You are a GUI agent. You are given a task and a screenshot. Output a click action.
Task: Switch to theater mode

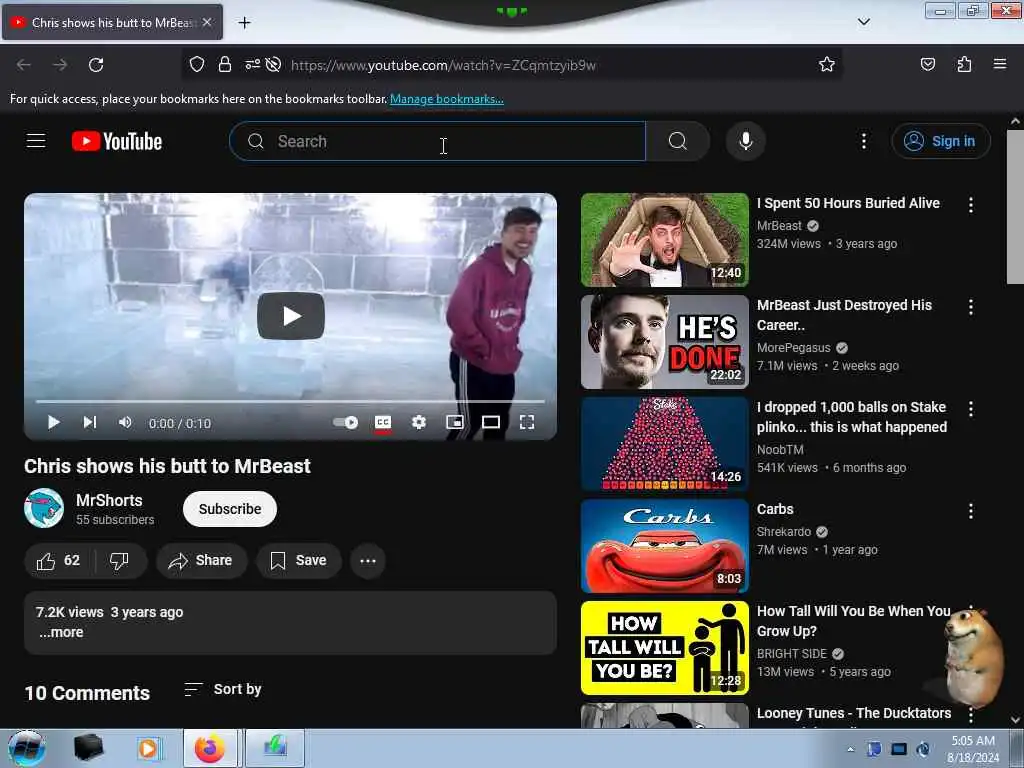pyautogui.click(x=490, y=423)
